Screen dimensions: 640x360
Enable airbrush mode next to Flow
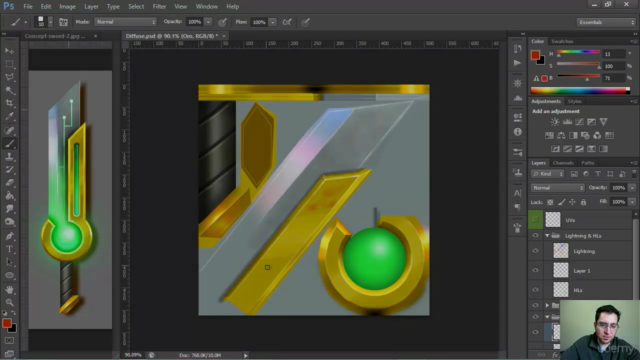click(287, 22)
